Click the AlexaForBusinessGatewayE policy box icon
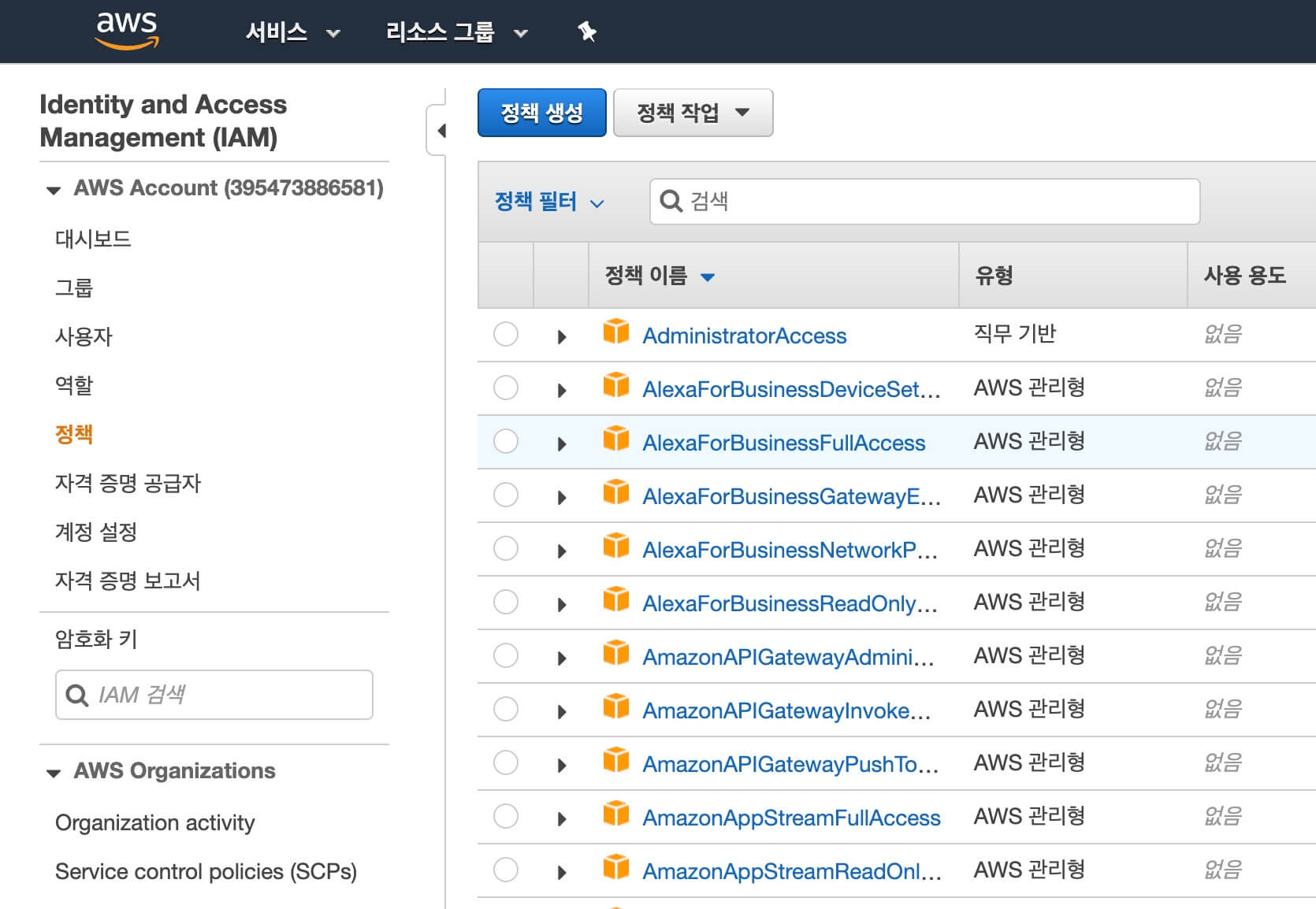 coord(616,492)
